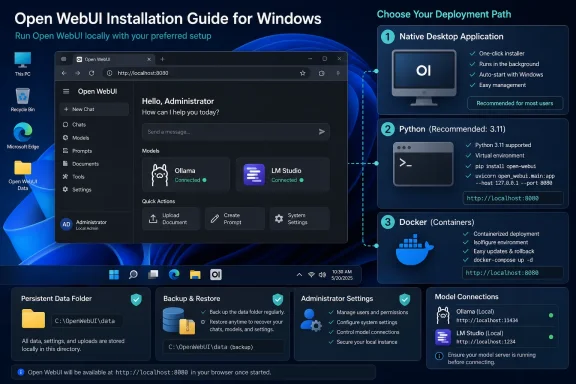Bookmark the page with the star icon

[302, 73]
